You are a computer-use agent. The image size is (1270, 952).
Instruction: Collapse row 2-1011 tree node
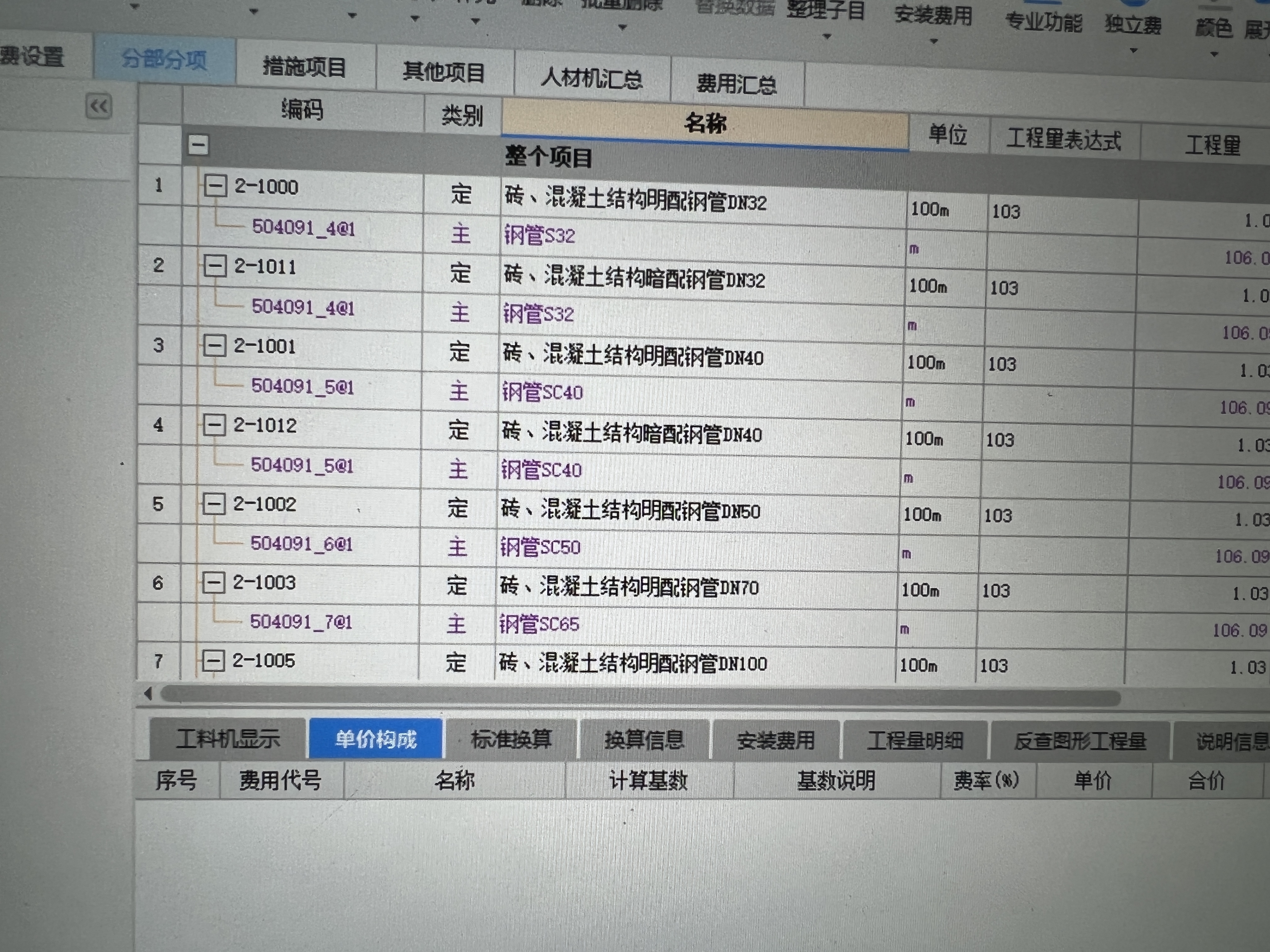tap(215, 266)
